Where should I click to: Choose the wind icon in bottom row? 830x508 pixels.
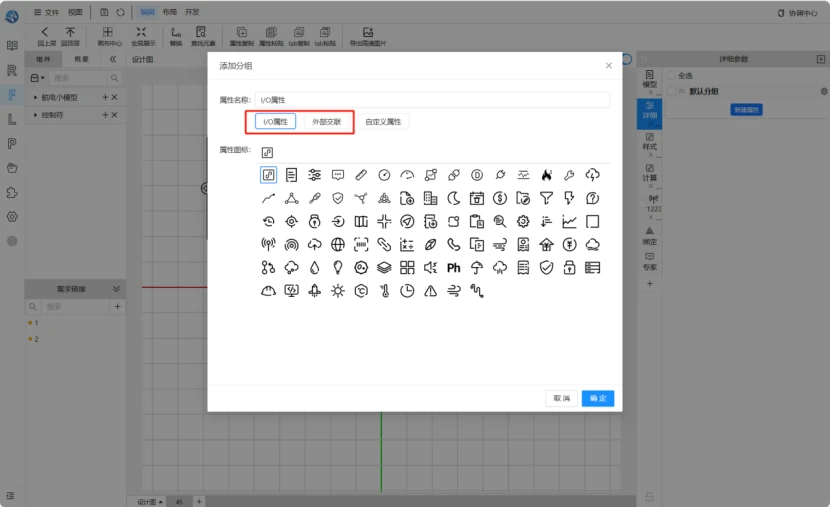[x=454, y=291]
